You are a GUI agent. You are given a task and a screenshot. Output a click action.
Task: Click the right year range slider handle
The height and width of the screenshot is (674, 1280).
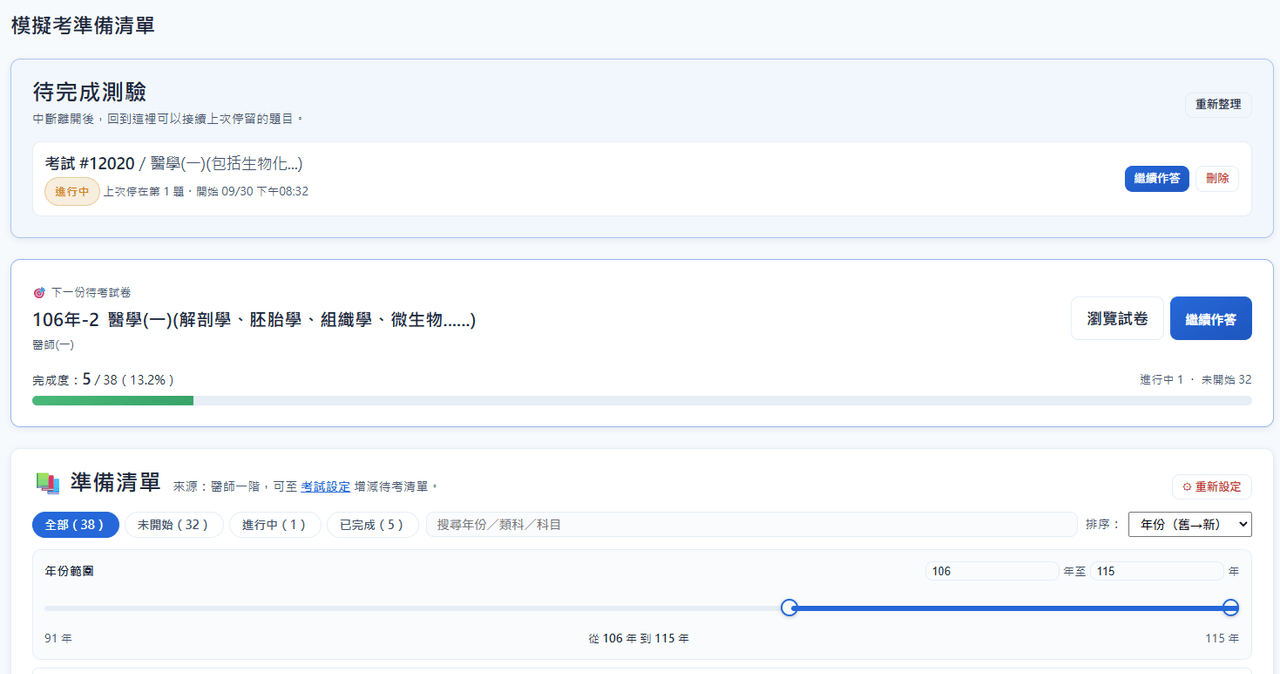(1231, 607)
